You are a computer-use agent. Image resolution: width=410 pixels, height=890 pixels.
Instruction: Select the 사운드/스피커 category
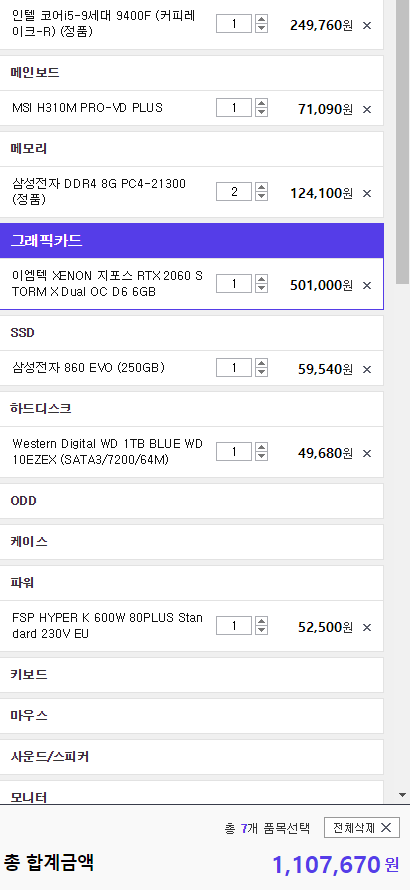click(192, 757)
